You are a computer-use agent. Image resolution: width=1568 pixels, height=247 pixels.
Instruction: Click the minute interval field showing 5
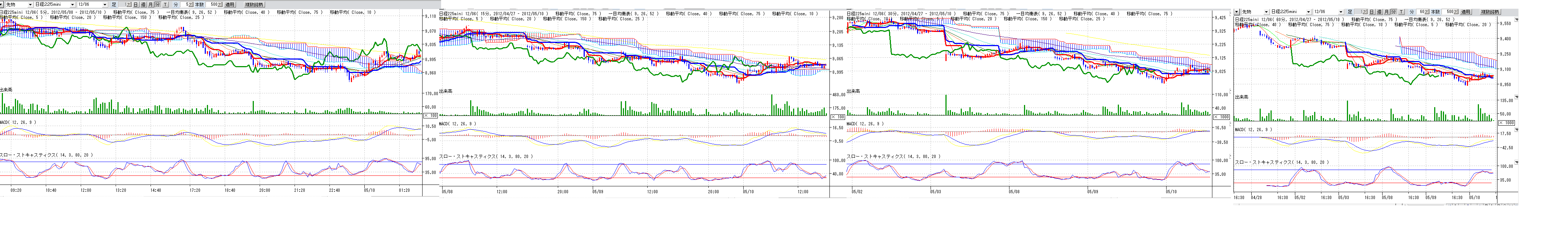tap(187, 4)
